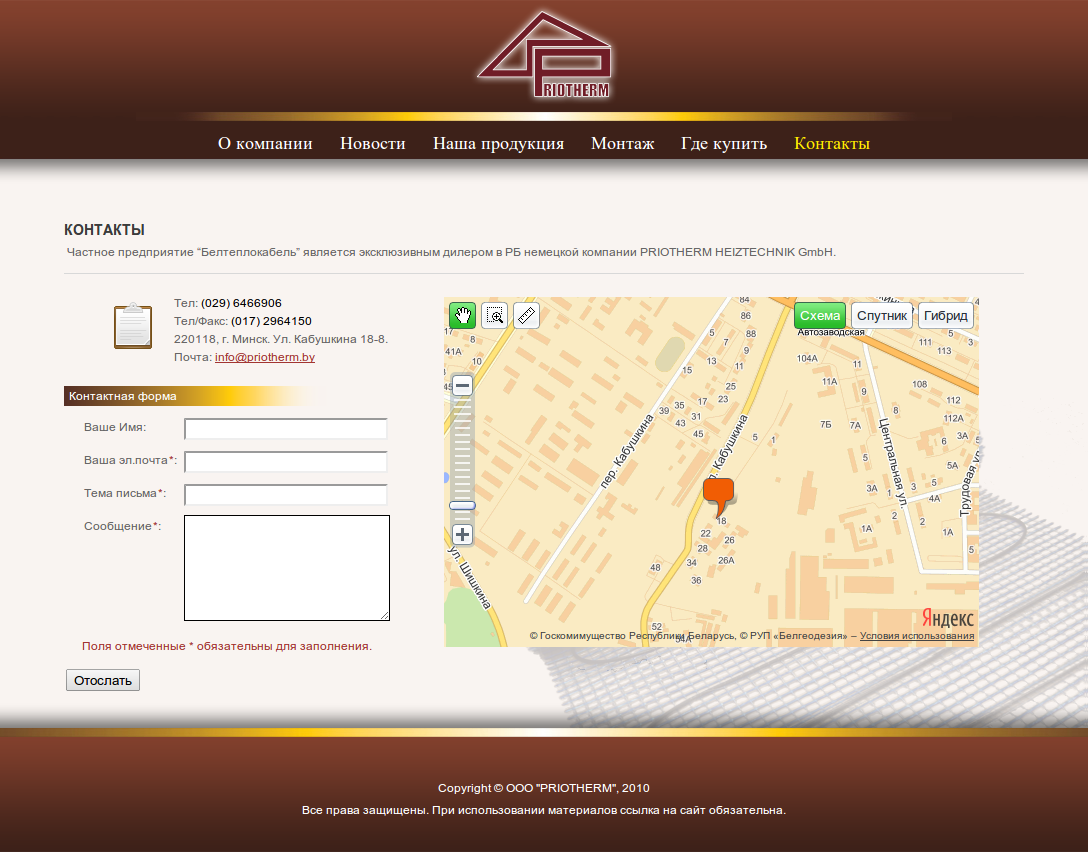This screenshot has width=1088, height=852.
Task: Click the orange location marker on map
Action: pyautogui.click(x=718, y=494)
